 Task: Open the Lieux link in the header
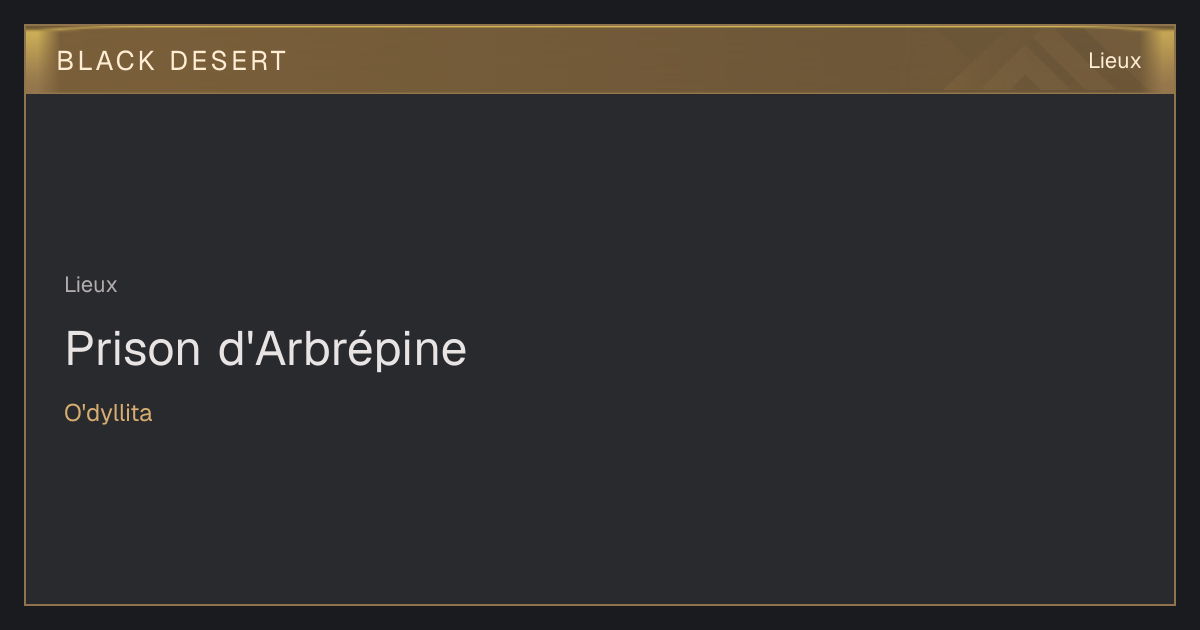point(1114,61)
